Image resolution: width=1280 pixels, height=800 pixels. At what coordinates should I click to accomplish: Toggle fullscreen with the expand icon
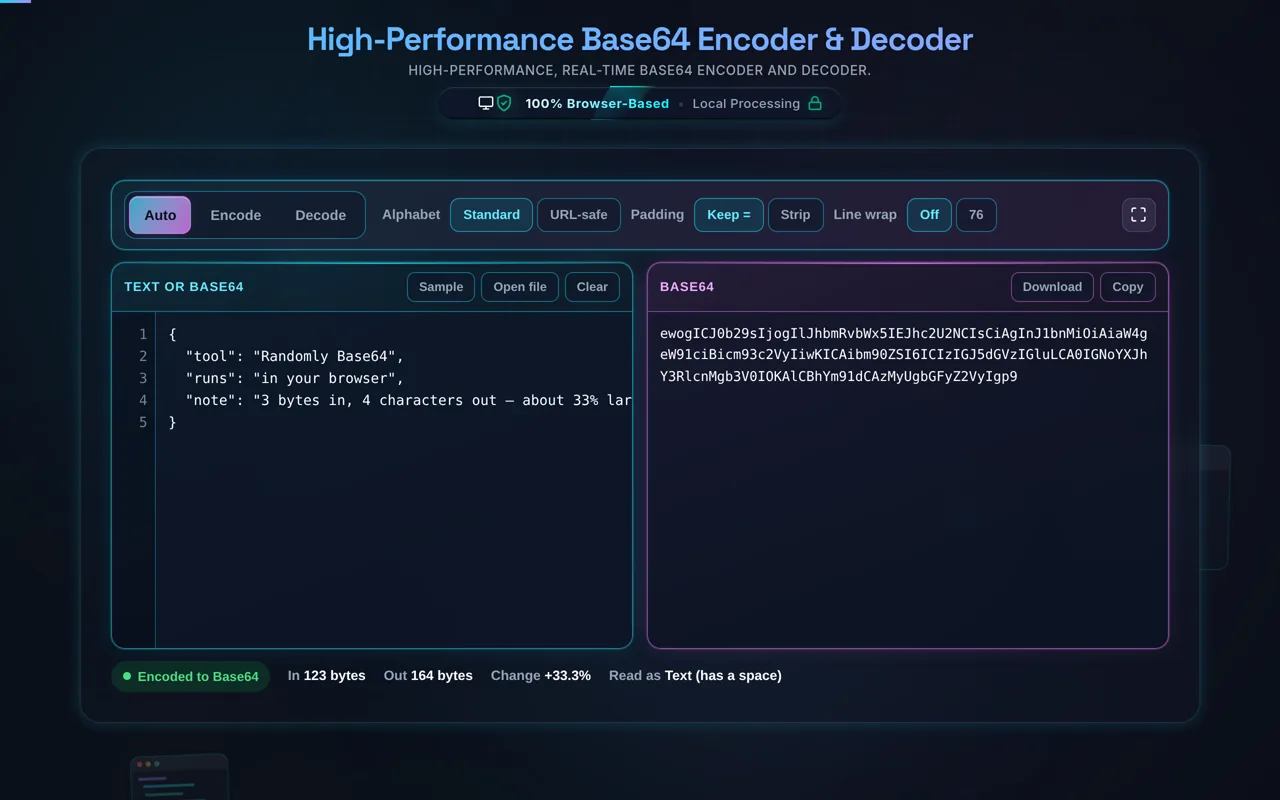[1138, 215]
